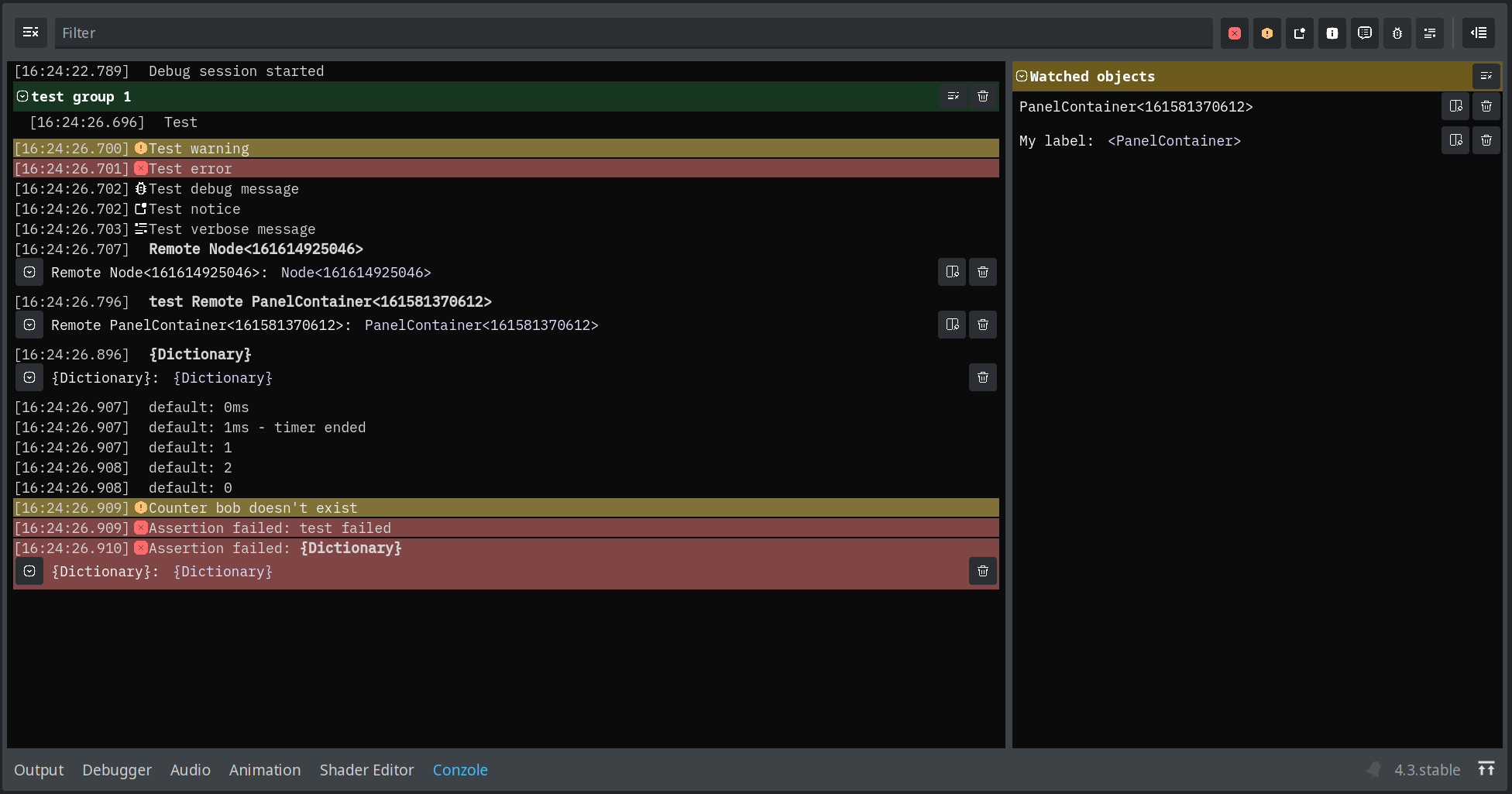
Task: Toggle verbose messages filter in toolbar
Action: click(1430, 33)
